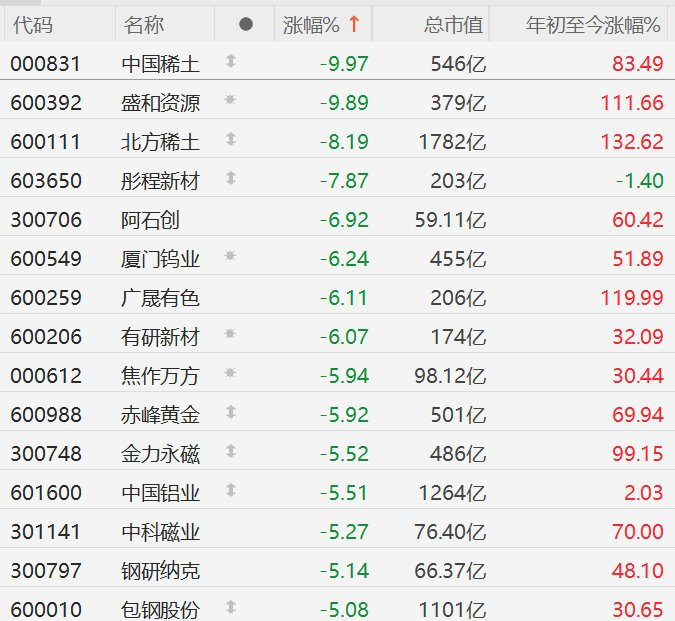Click stock code 301141

coord(46,532)
